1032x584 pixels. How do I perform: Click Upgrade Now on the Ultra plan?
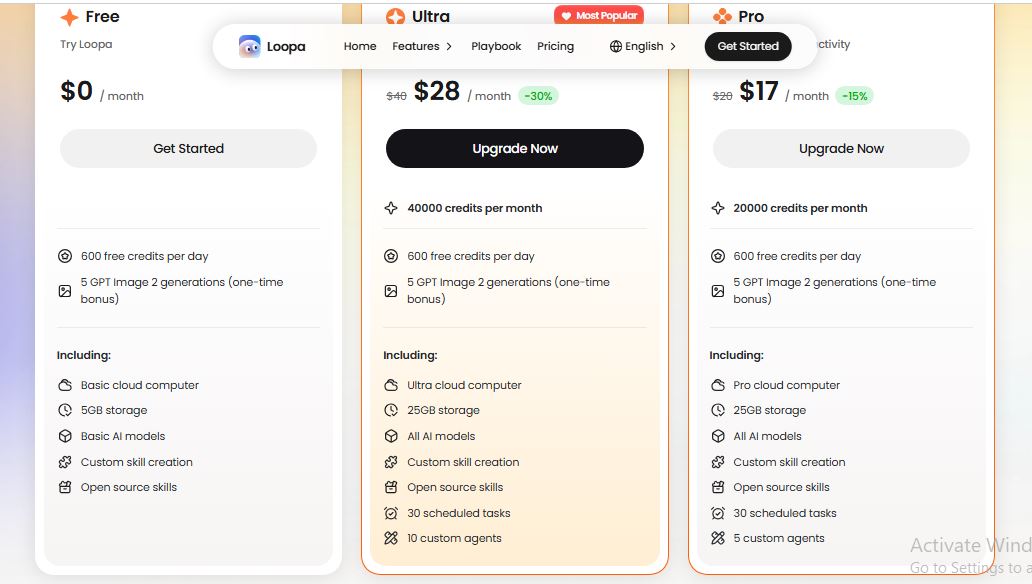click(515, 148)
